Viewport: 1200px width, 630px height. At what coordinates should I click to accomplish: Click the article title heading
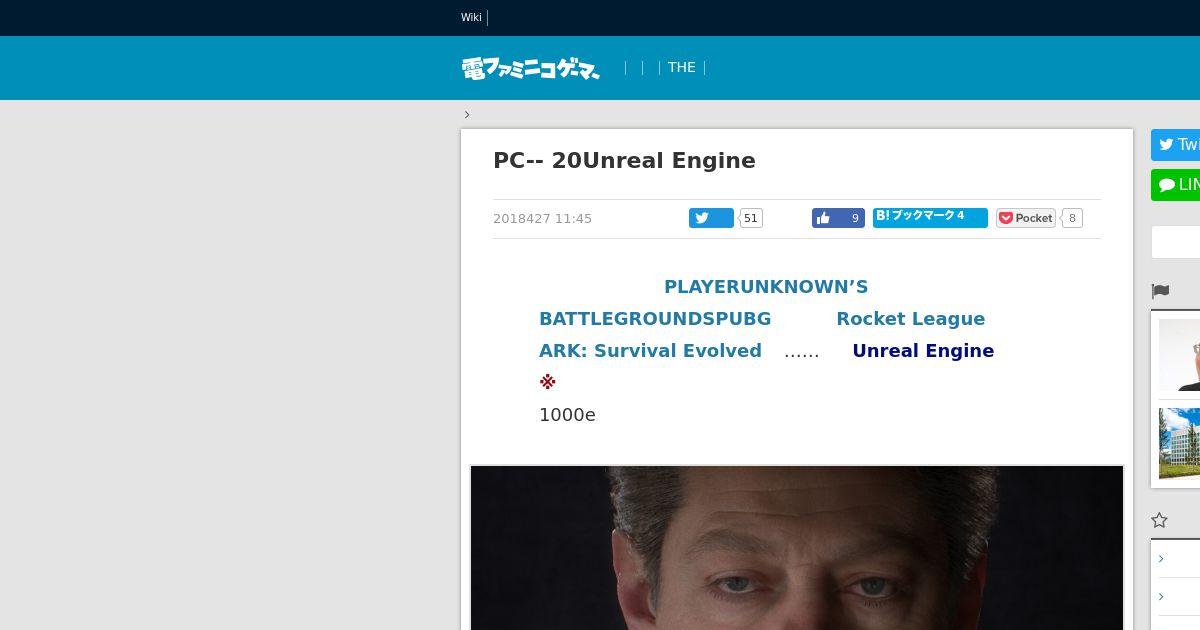624,161
